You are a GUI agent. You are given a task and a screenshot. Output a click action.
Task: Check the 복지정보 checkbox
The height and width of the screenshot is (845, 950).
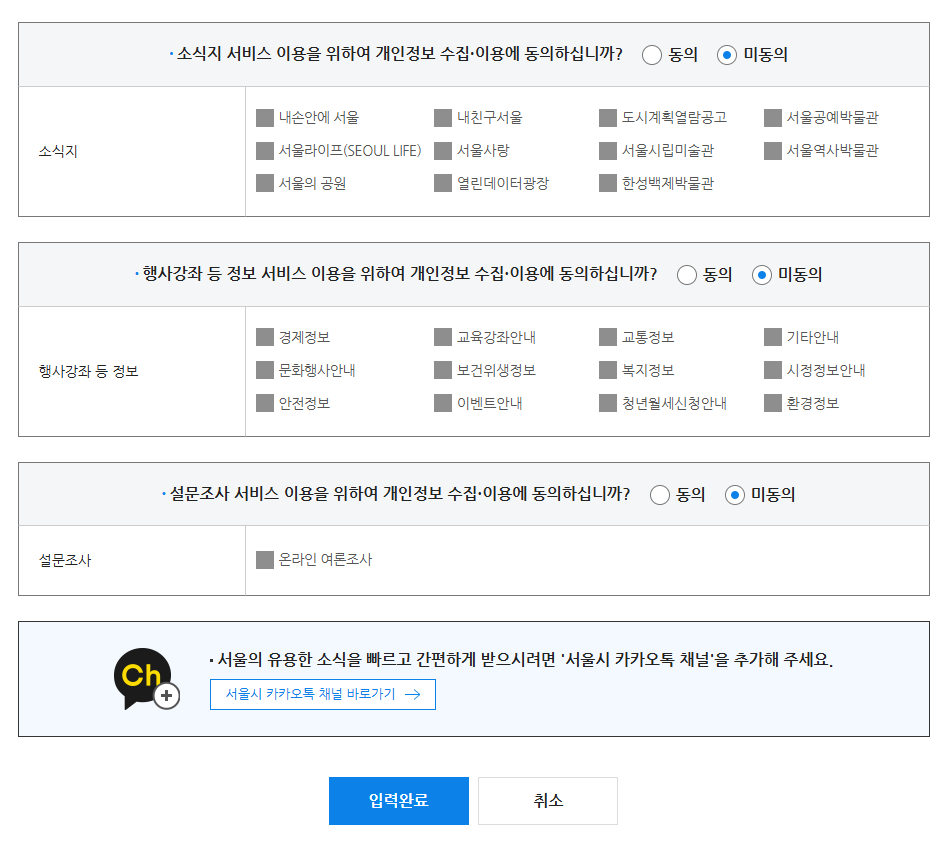pos(608,370)
